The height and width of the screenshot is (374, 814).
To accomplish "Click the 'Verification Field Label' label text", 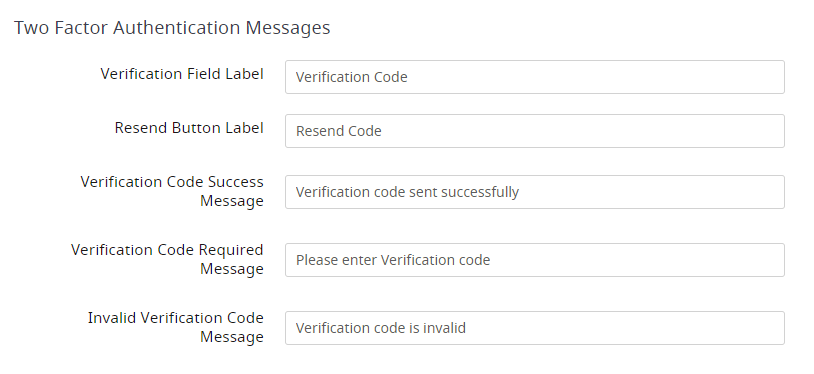I will [182, 74].
